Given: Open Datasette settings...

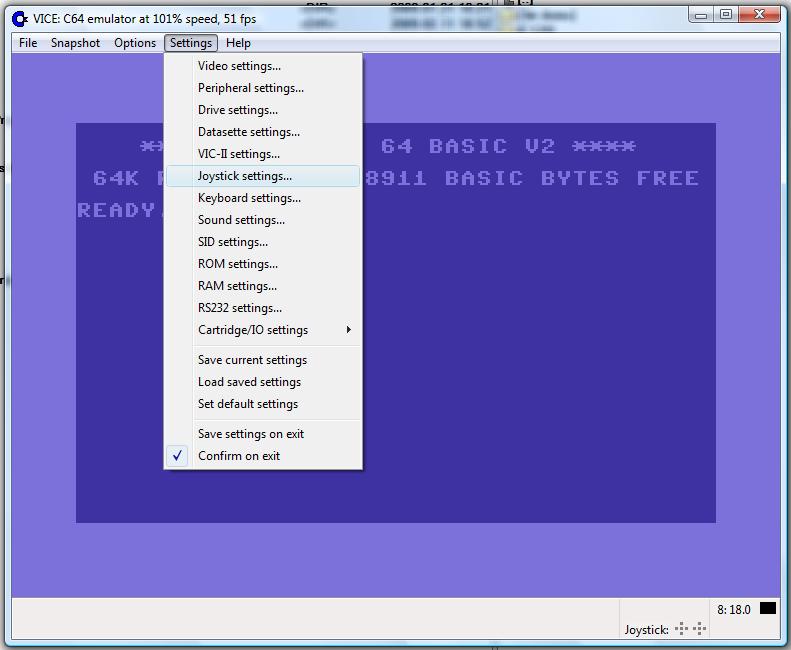Looking at the screenshot, I should (x=263, y=132).
